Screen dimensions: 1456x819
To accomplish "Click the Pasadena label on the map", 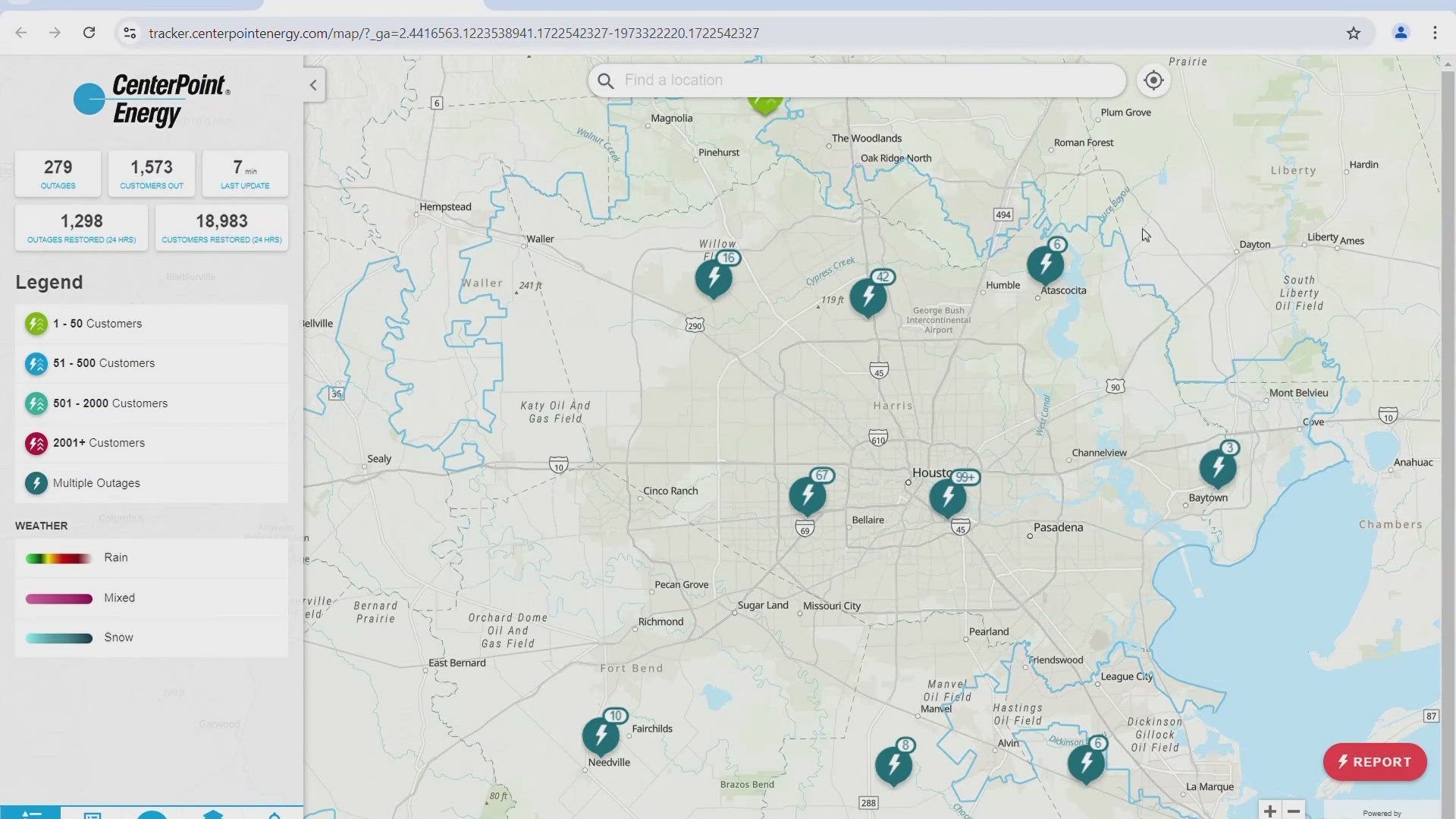I will pyautogui.click(x=1059, y=527).
